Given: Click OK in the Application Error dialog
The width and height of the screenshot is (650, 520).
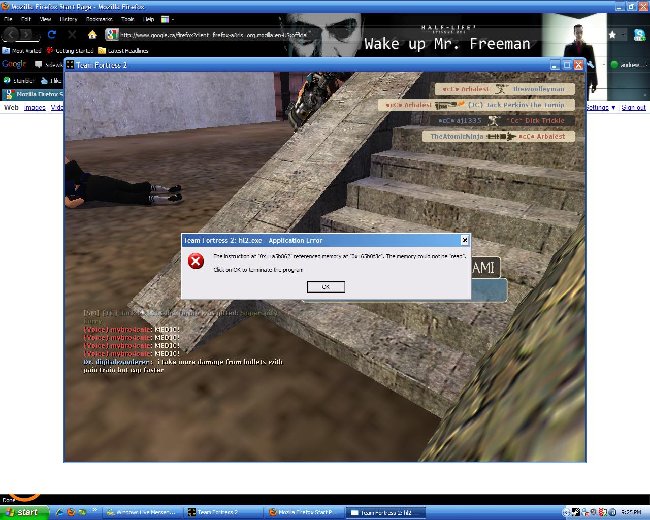Looking at the screenshot, I should [325, 287].
